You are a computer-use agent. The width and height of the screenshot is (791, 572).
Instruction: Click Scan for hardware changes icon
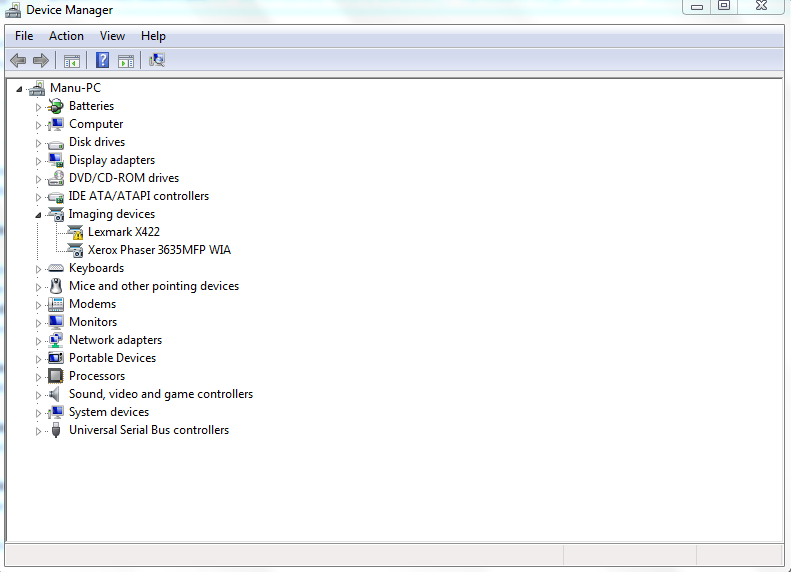point(157,61)
